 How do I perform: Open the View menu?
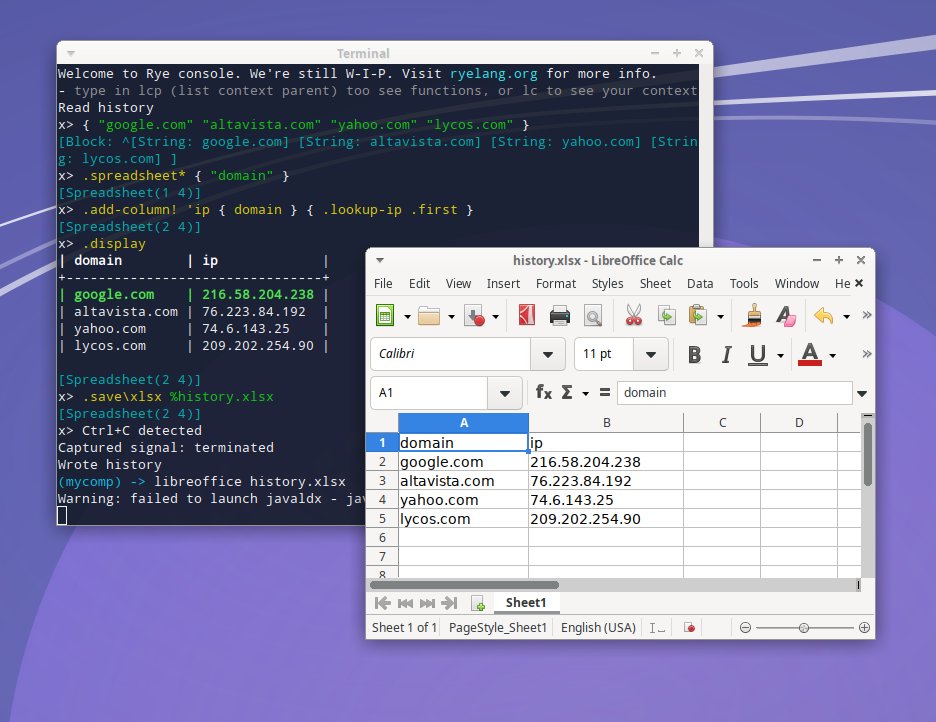pyautogui.click(x=458, y=283)
